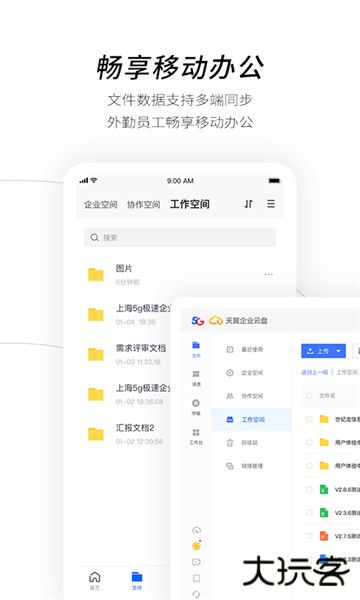Click the cloud sync icon near rail bottom

[196, 530]
